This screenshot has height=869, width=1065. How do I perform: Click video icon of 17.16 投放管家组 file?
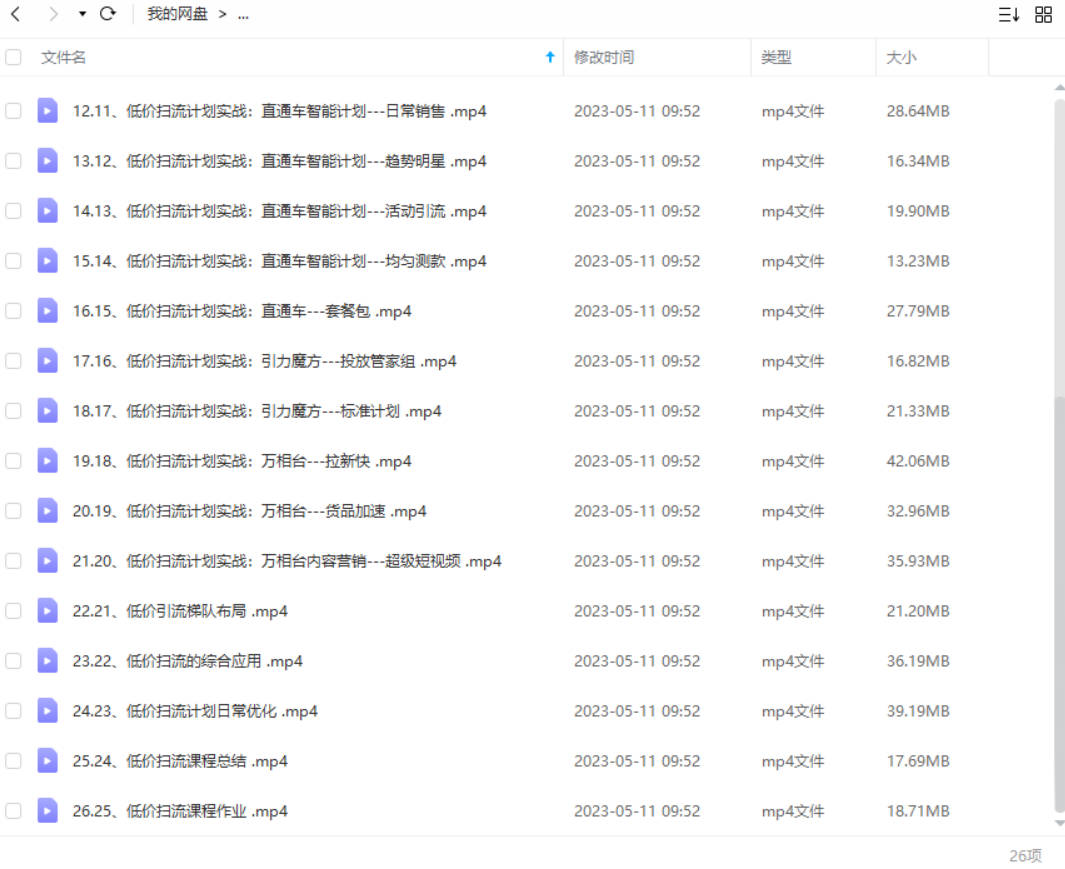tap(47, 361)
